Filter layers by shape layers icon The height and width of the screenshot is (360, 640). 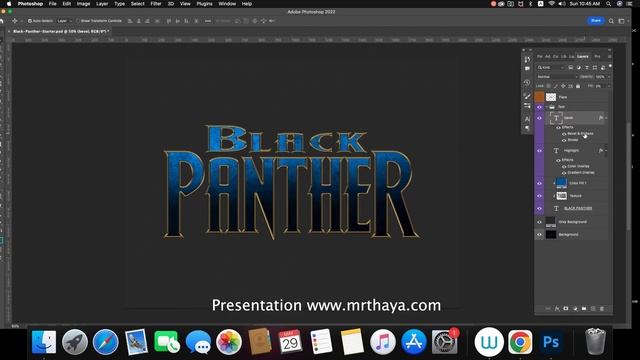point(595,67)
